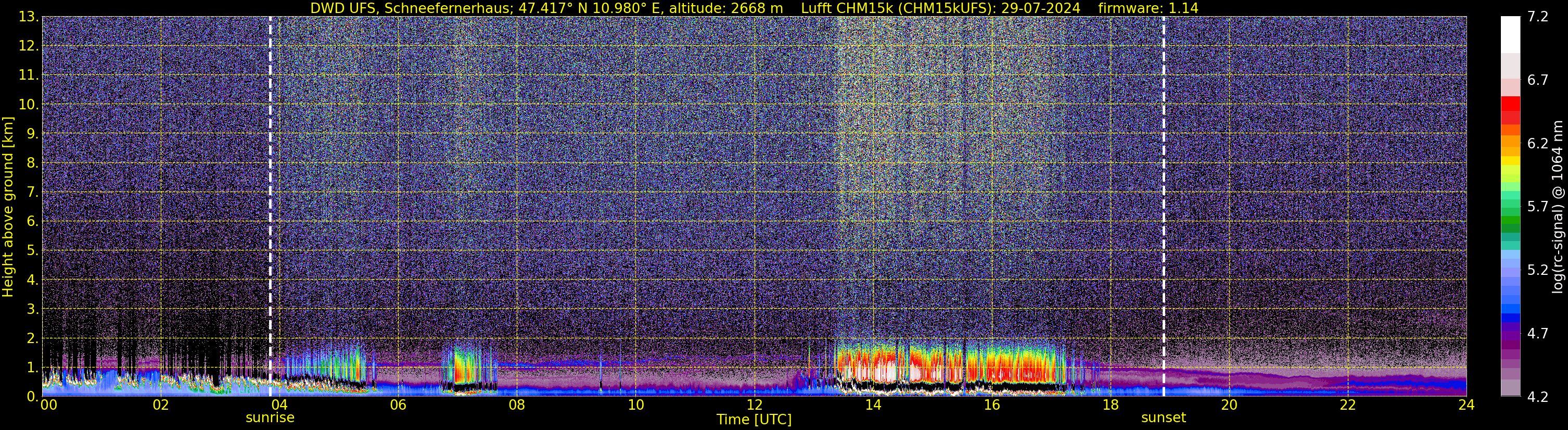
Task: Click the sunrise label below time axis
Action: click(x=270, y=418)
